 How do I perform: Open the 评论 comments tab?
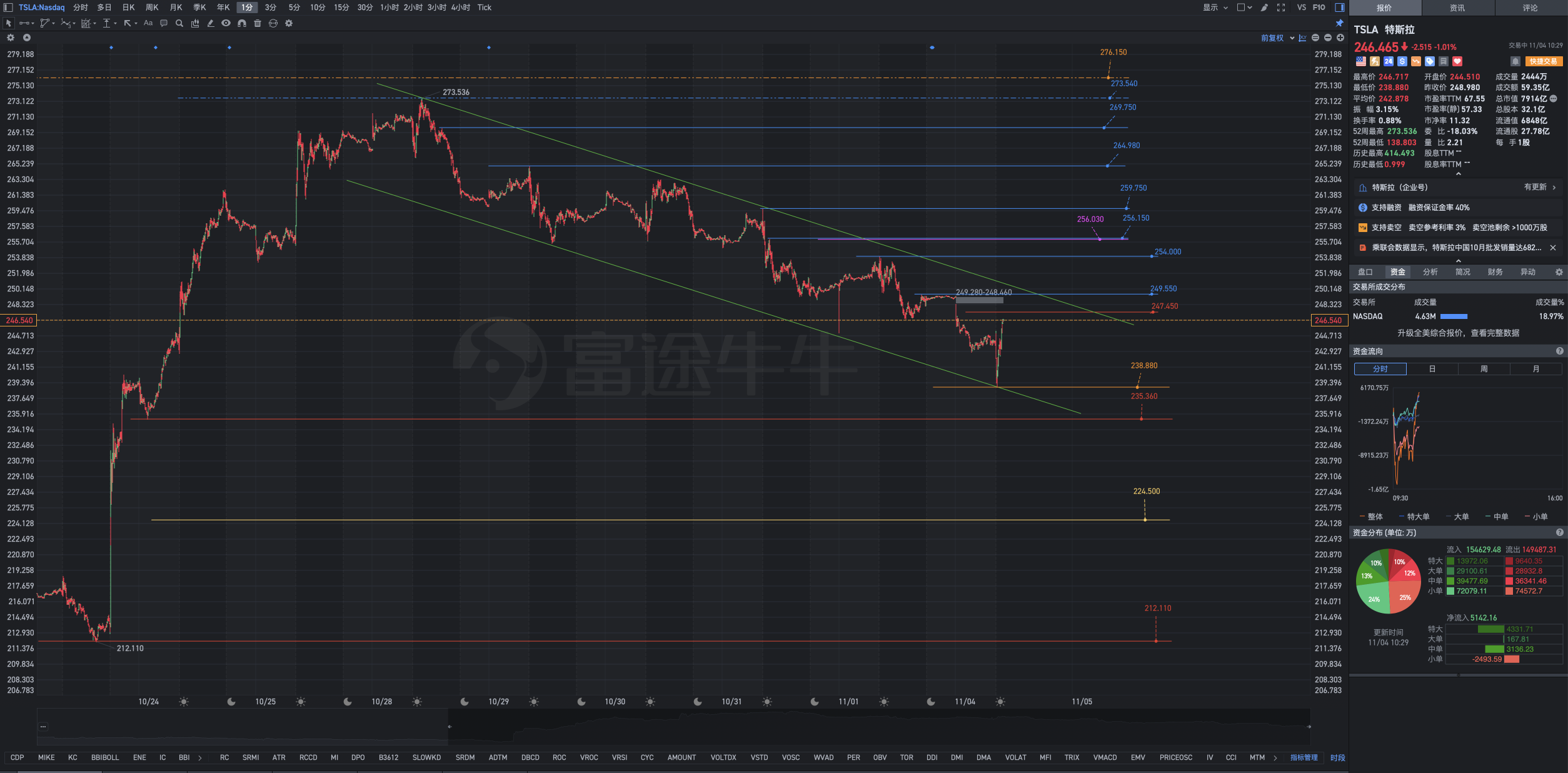click(x=1530, y=8)
